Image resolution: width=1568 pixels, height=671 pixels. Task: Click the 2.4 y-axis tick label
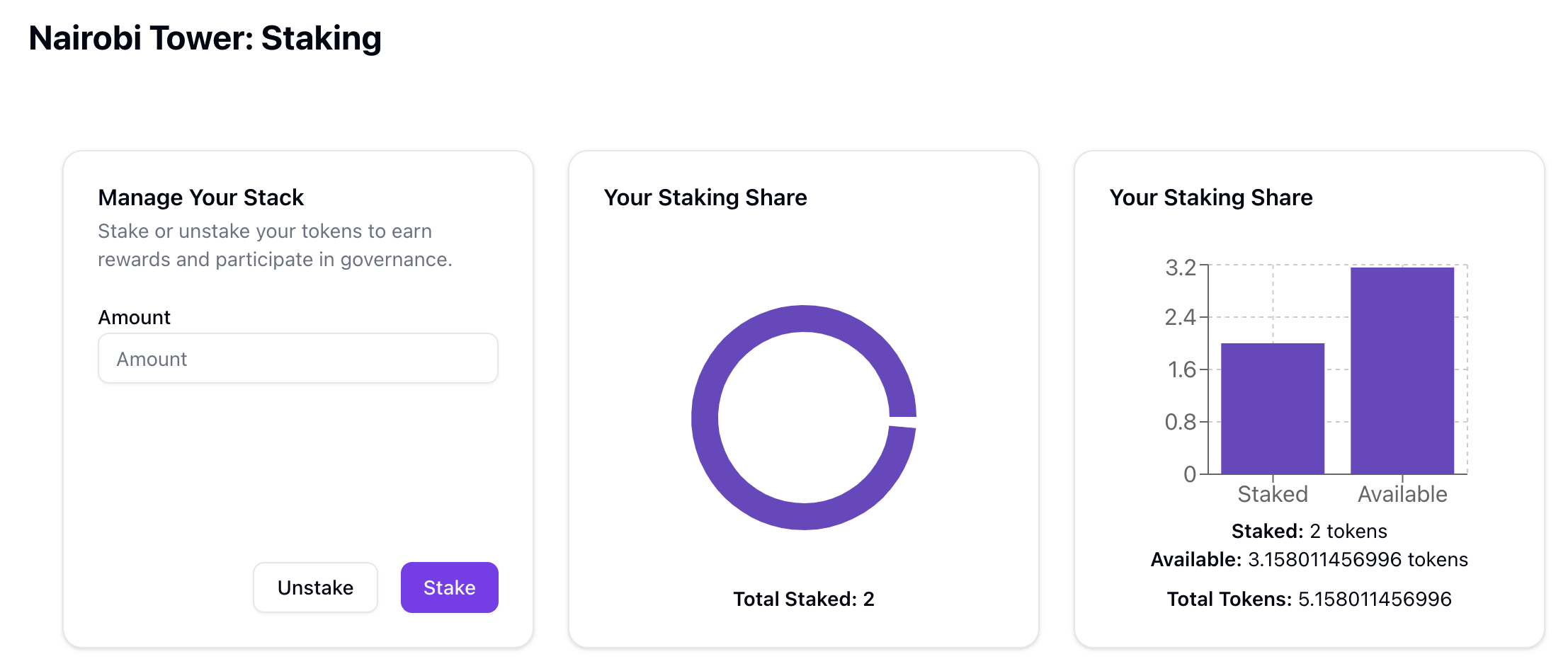click(1180, 317)
